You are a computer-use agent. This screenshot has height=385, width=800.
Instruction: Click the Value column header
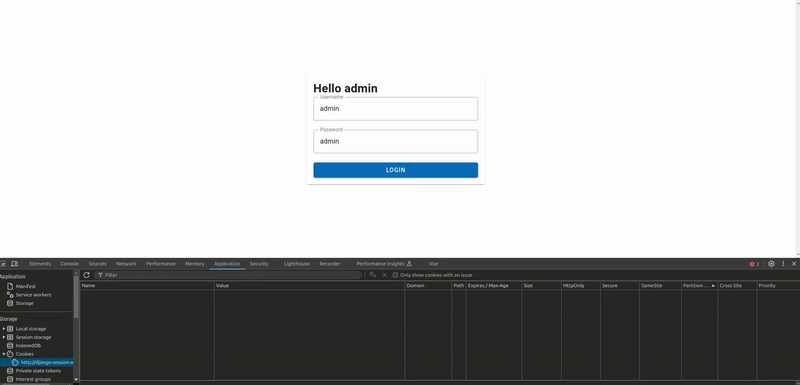tap(309, 286)
